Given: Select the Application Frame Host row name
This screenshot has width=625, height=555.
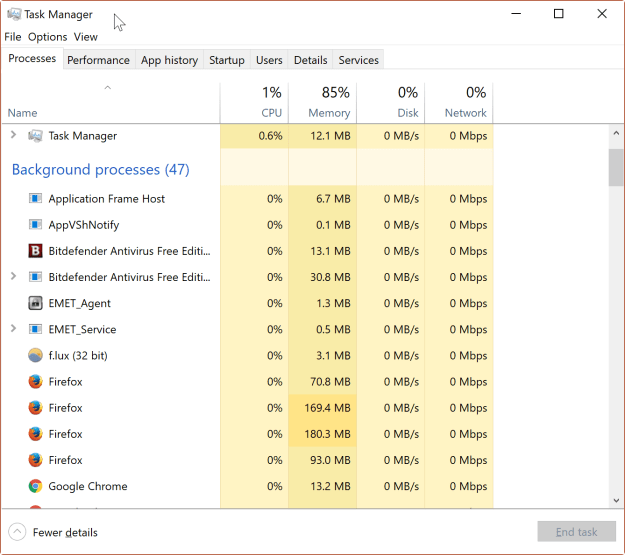Looking at the screenshot, I should [106, 199].
